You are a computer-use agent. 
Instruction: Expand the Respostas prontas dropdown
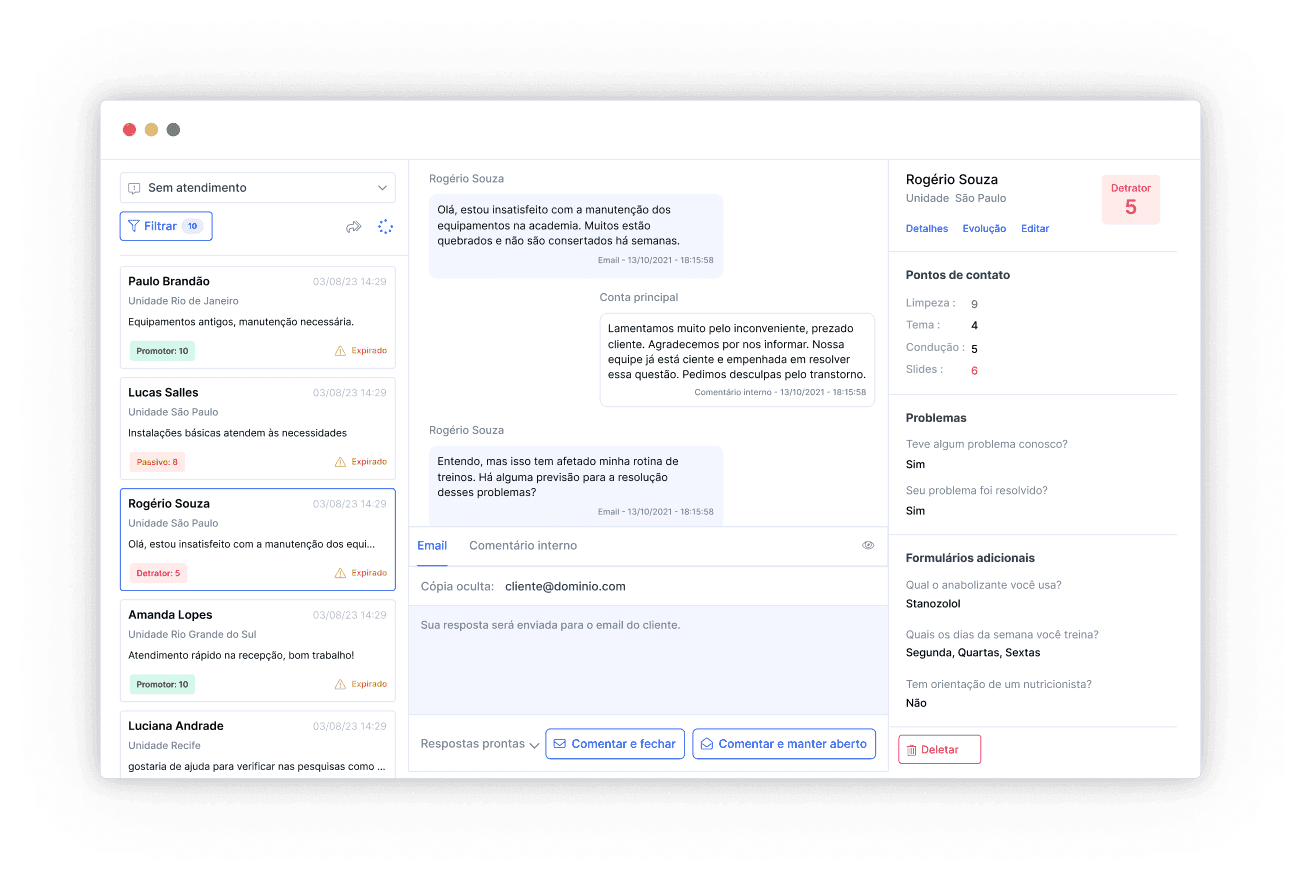[x=480, y=744]
